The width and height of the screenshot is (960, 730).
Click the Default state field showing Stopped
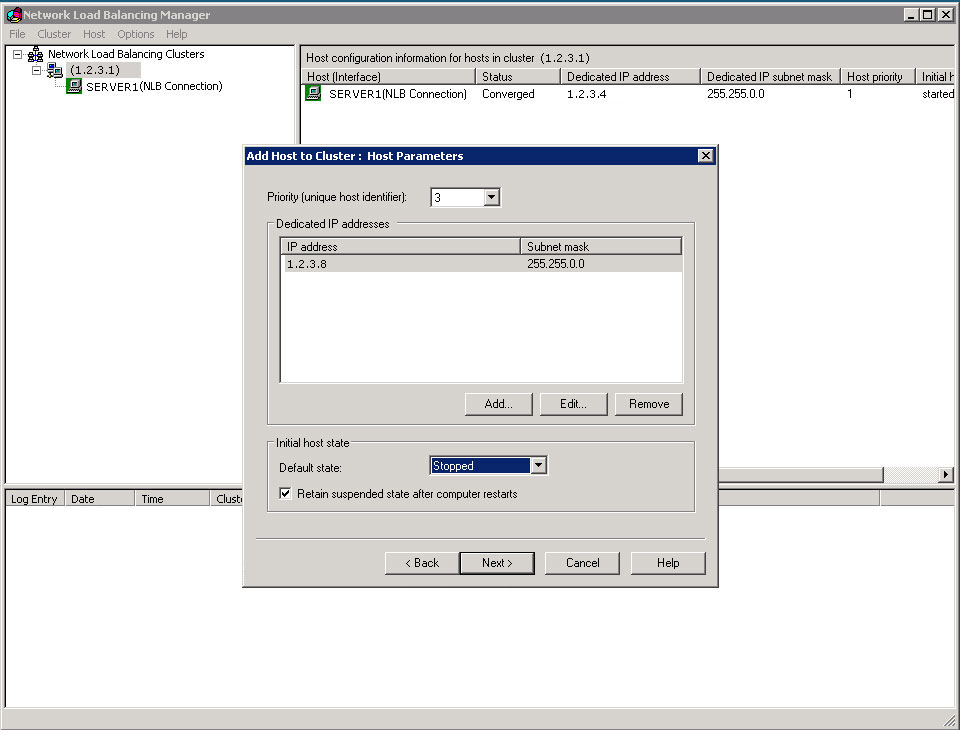point(481,465)
